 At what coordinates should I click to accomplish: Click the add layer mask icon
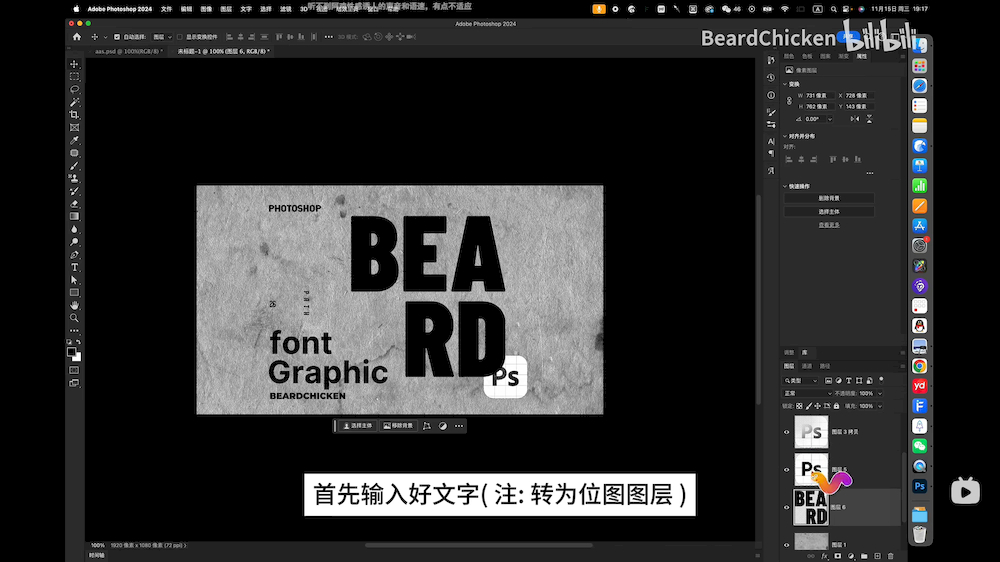point(837,556)
